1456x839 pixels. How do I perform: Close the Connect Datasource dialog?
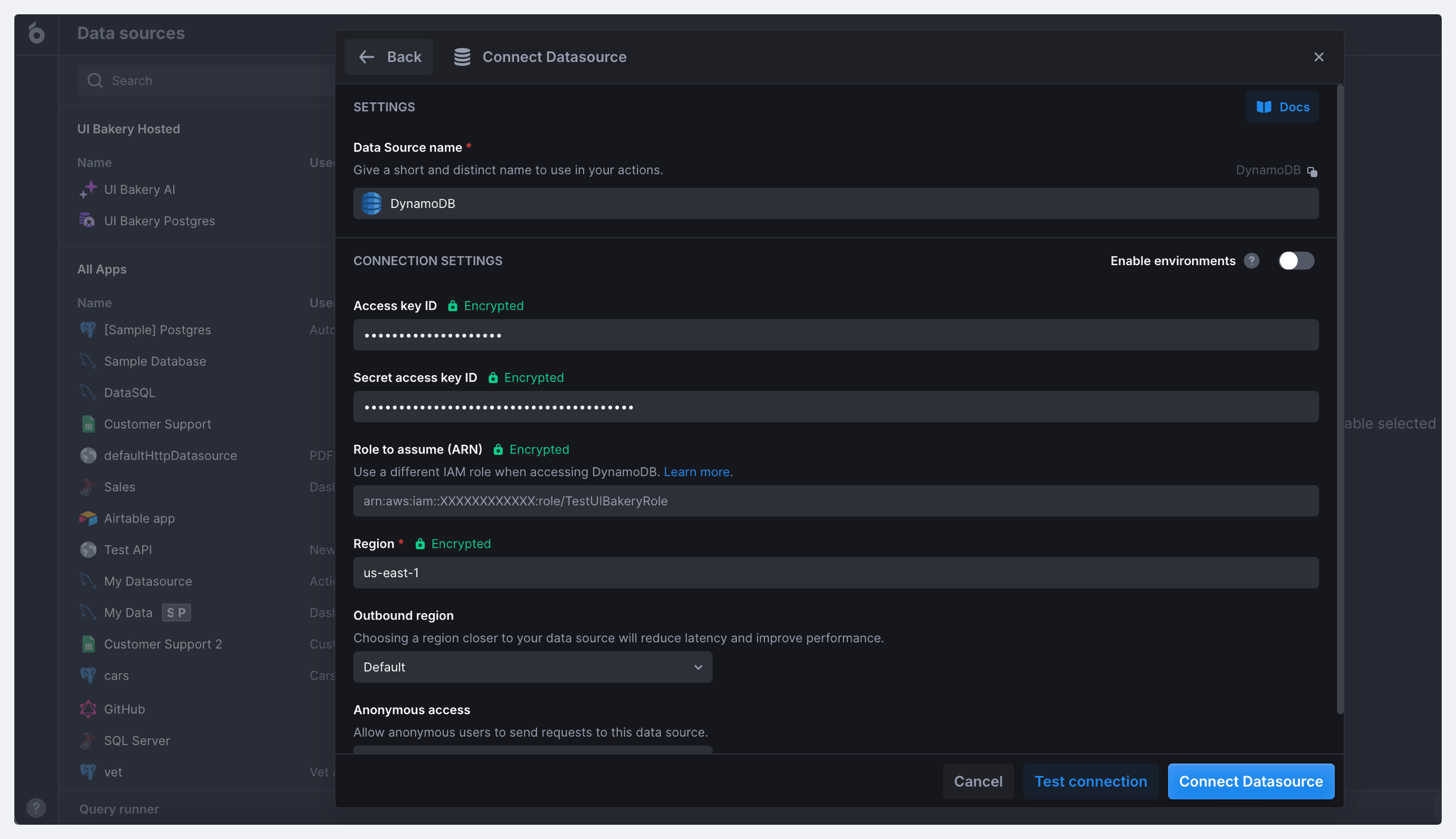1319,57
